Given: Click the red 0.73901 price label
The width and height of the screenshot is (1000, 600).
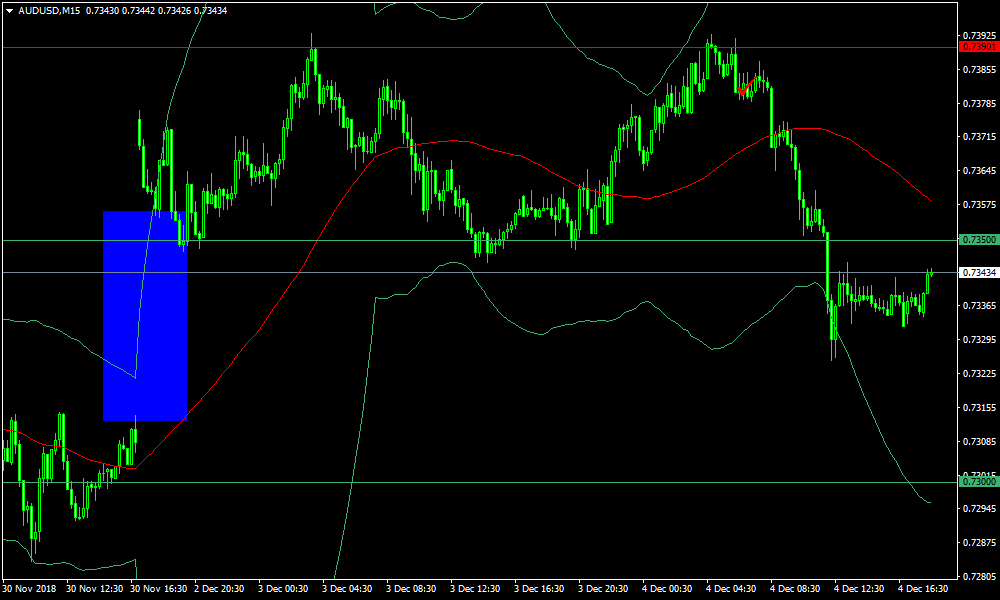Looking at the screenshot, I should pos(979,47).
